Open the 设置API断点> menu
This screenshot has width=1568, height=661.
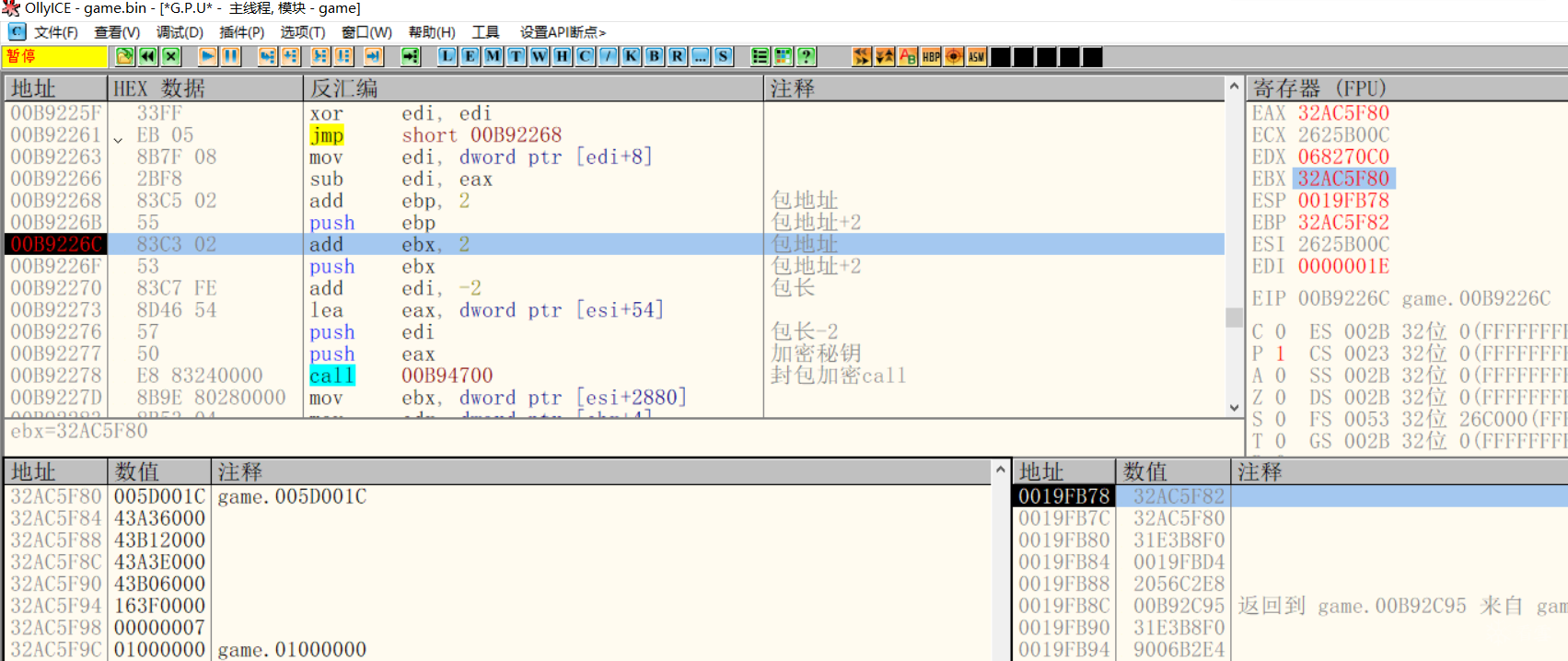pyautogui.click(x=563, y=32)
